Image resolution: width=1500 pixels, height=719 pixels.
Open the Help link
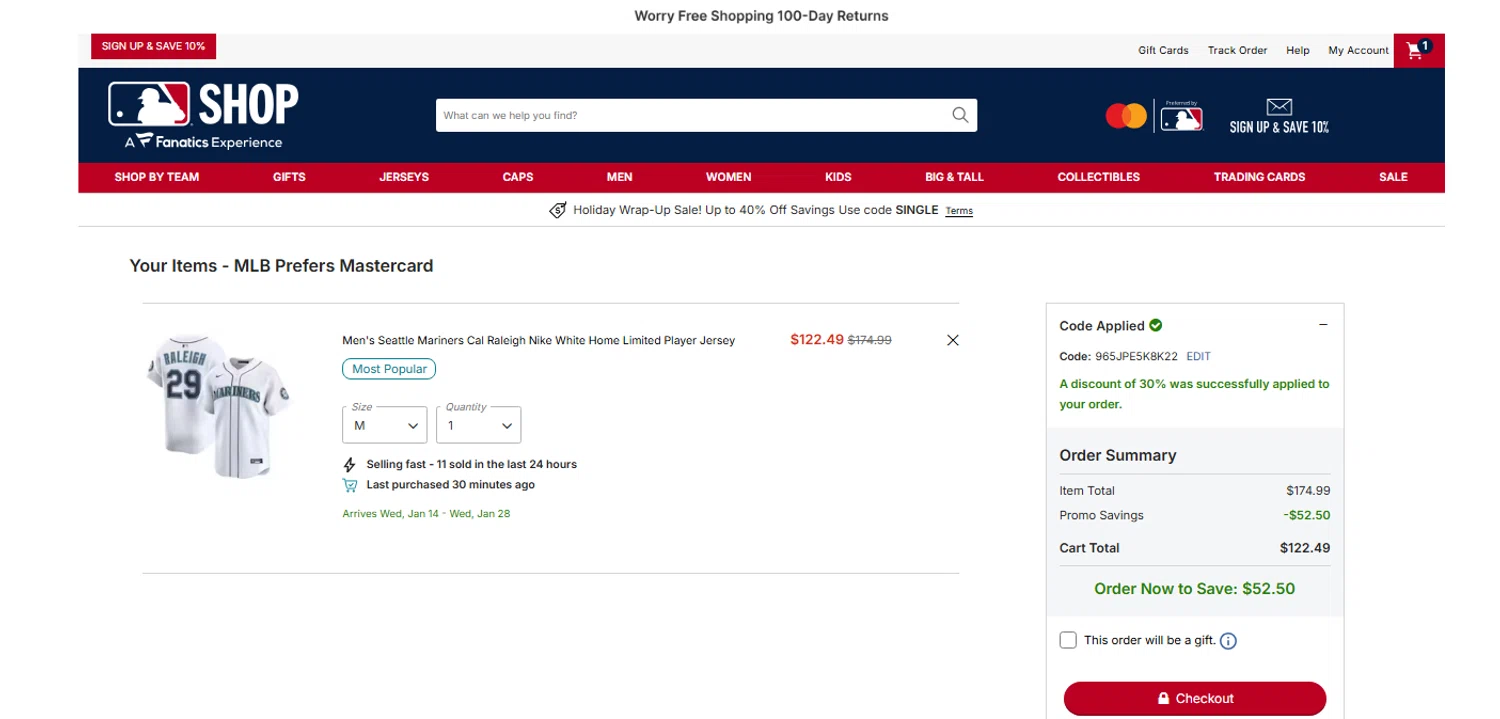pyautogui.click(x=1298, y=50)
